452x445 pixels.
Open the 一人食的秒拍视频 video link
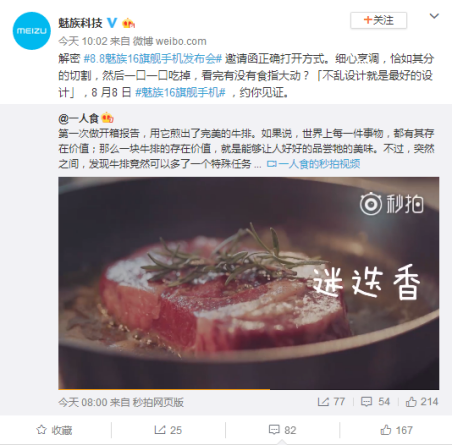tap(314, 164)
